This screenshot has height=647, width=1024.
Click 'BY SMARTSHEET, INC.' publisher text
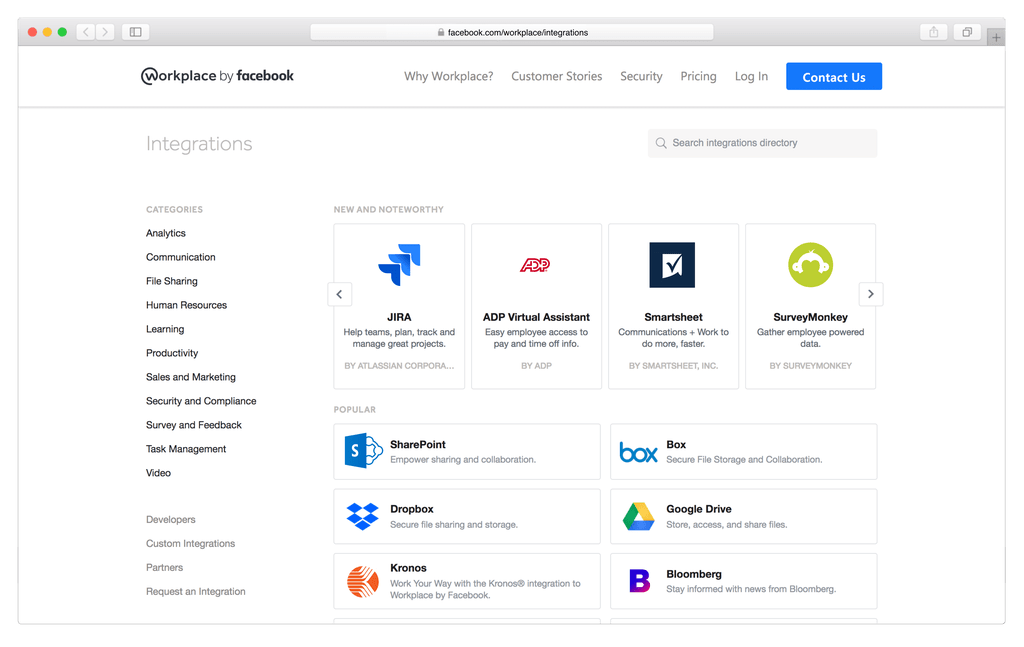click(673, 366)
